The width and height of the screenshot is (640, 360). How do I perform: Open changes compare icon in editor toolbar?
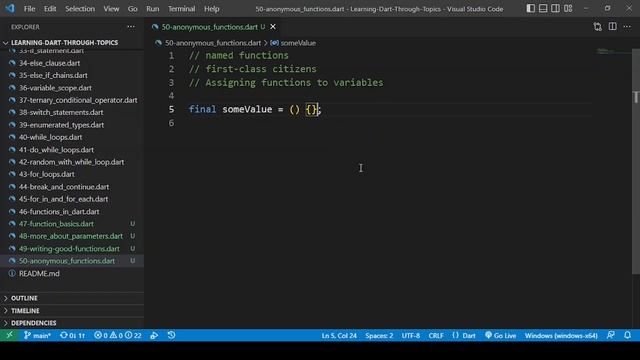point(598,27)
